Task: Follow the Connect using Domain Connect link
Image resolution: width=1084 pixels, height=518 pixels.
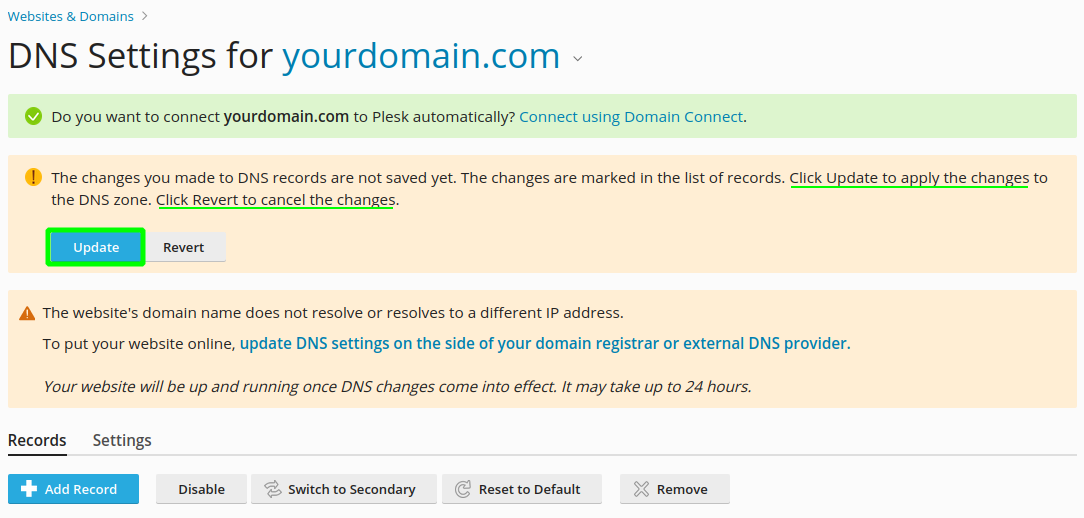Action: (x=631, y=117)
